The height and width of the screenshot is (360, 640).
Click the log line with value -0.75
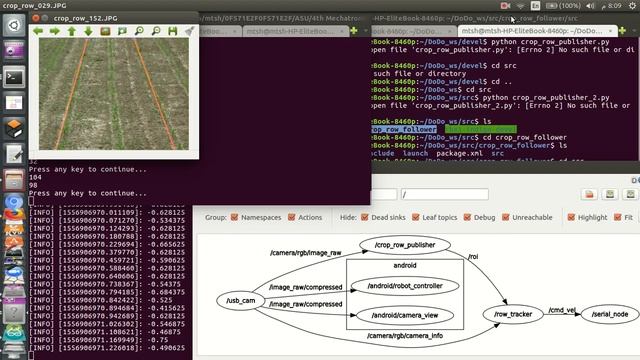click(98, 340)
